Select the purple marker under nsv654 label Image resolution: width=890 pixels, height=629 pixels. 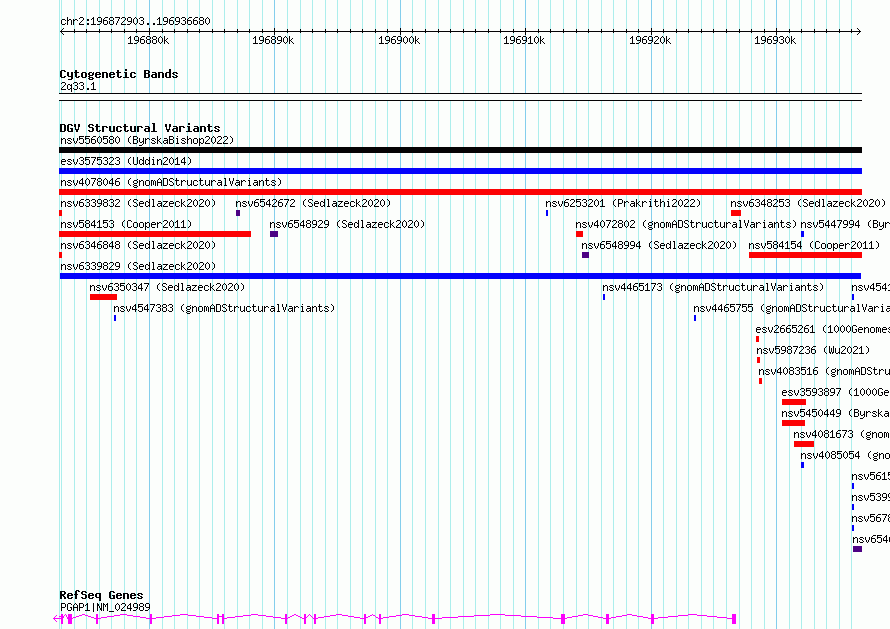click(x=857, y=549)
